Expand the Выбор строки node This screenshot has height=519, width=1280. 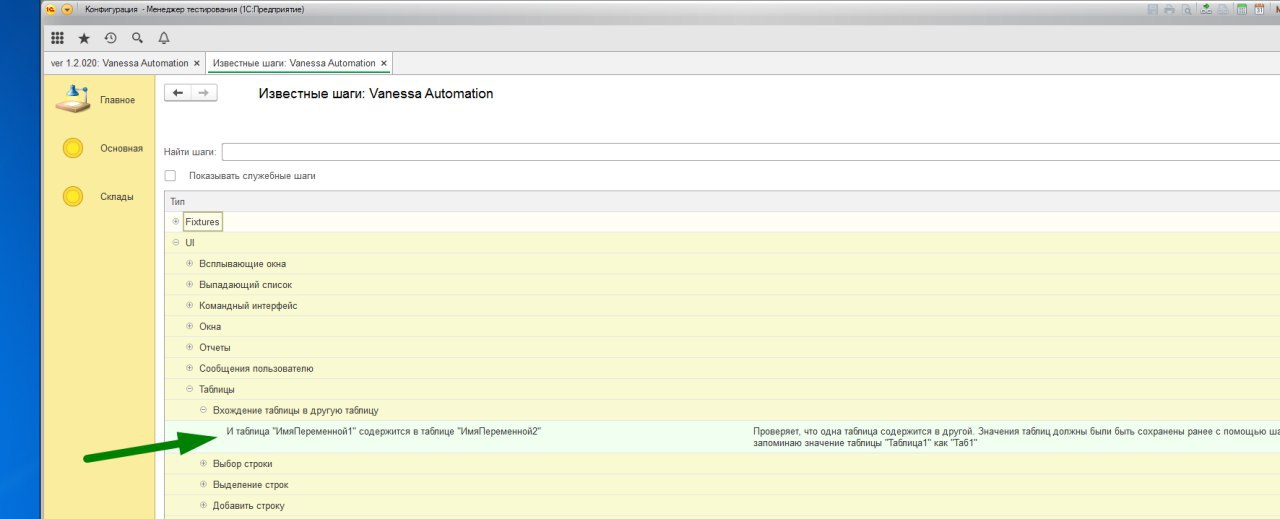[x=203, y=463]
